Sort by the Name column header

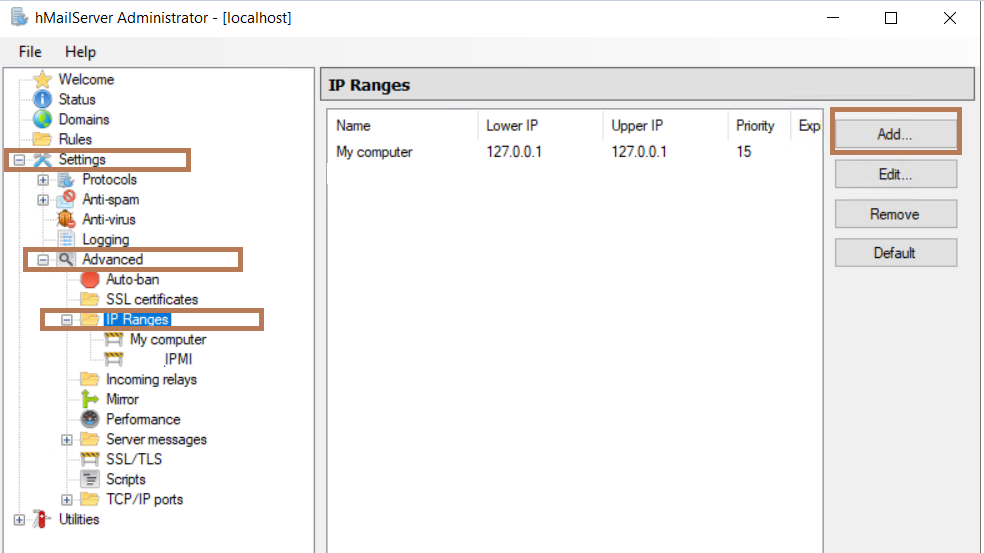point(402,126)
